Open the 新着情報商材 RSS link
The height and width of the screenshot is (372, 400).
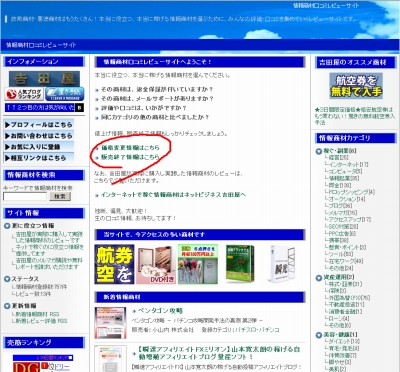(x=37, y=314)
